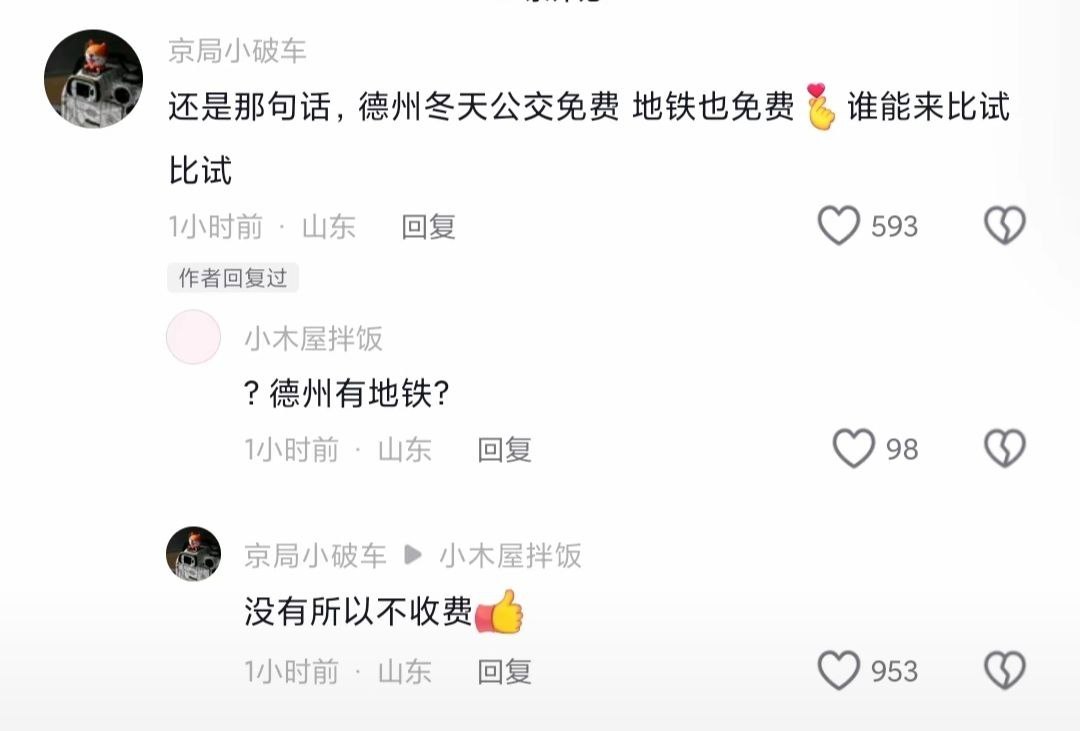
Task: Open replied-to user 小木屋拌饭 after the arrow
Action: [510, 555]
